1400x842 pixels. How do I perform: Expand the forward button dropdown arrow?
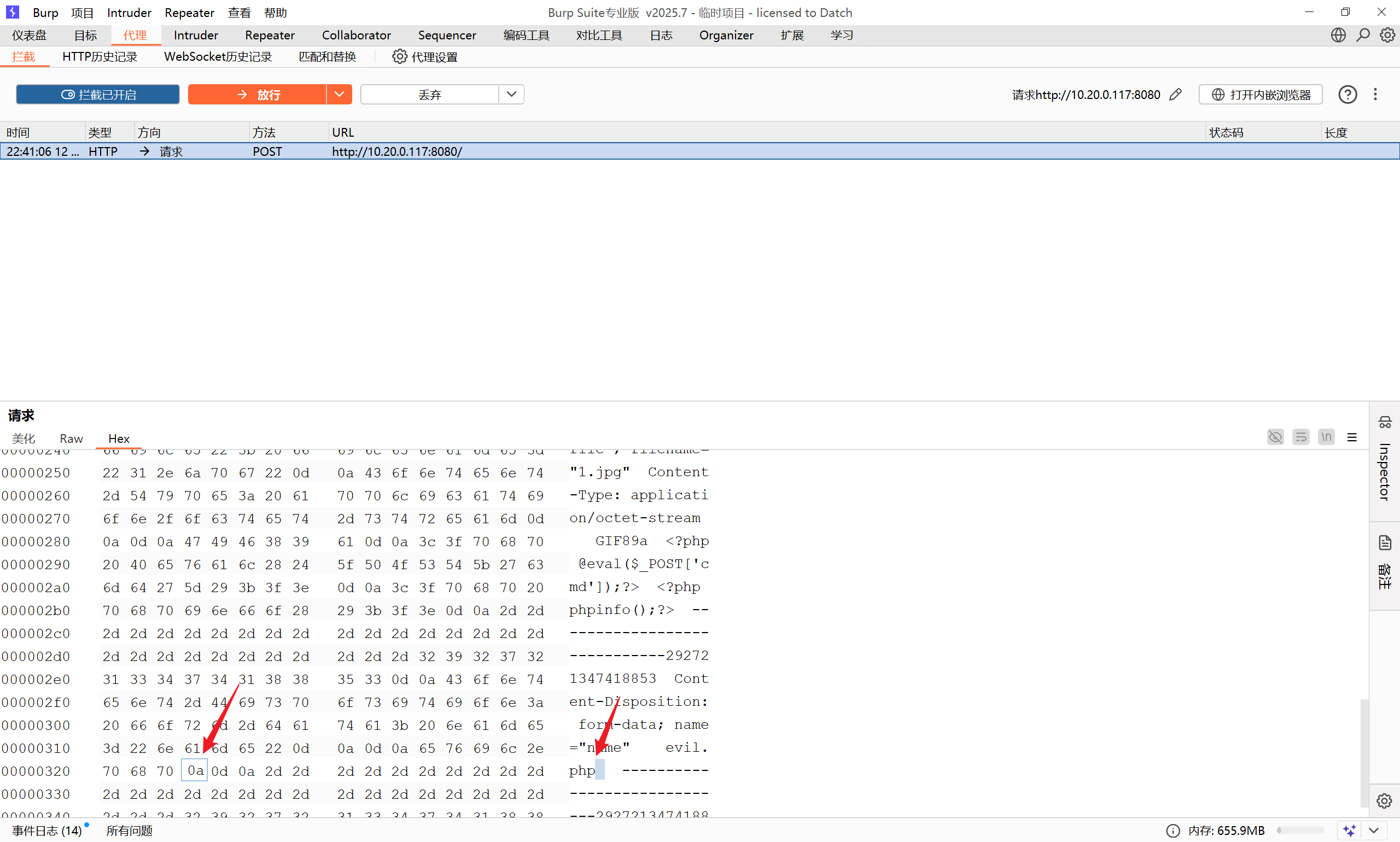[x=340, y=95]
